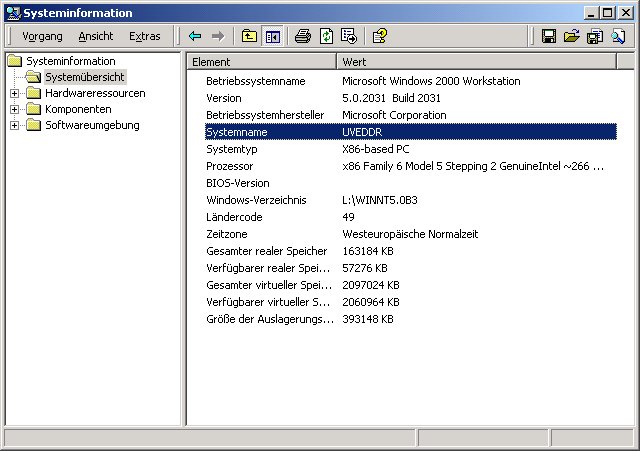640x451 pixels.
Task: Open the Vorgang menu
Action: click(x=42, y=36)
